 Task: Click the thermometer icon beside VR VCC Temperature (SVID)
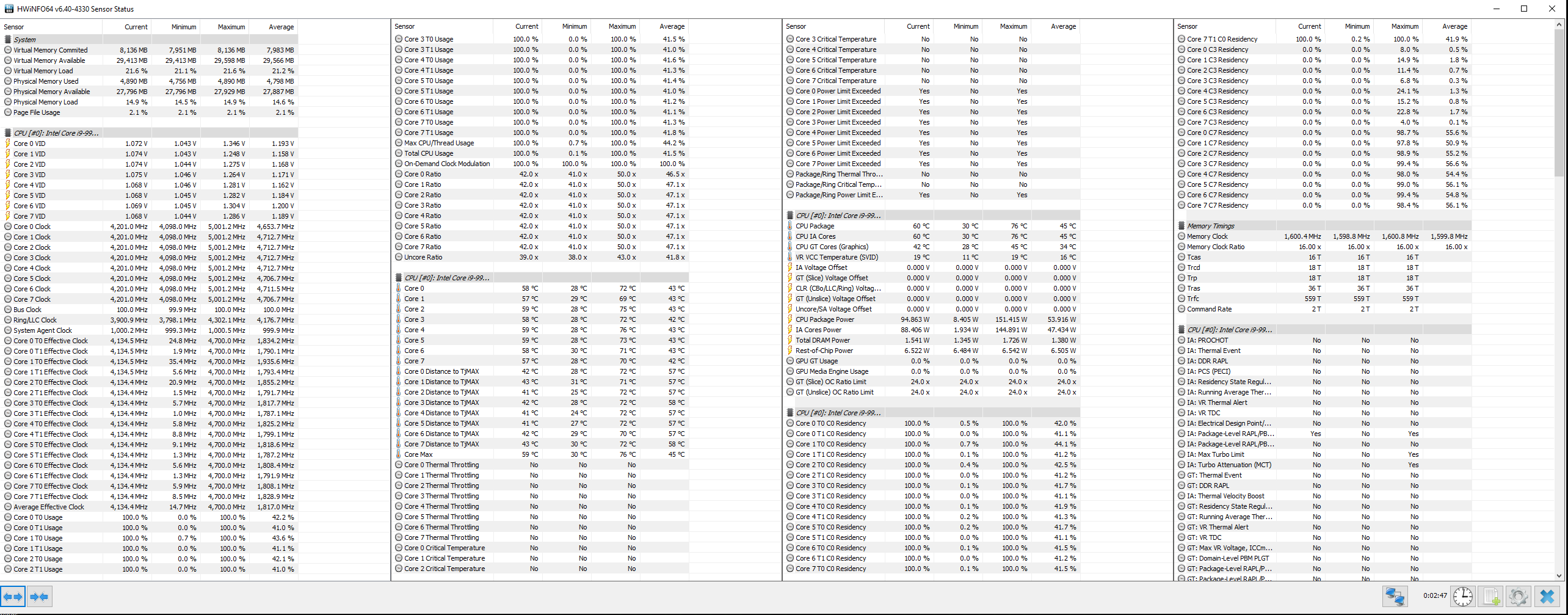(x=790, y=257)
